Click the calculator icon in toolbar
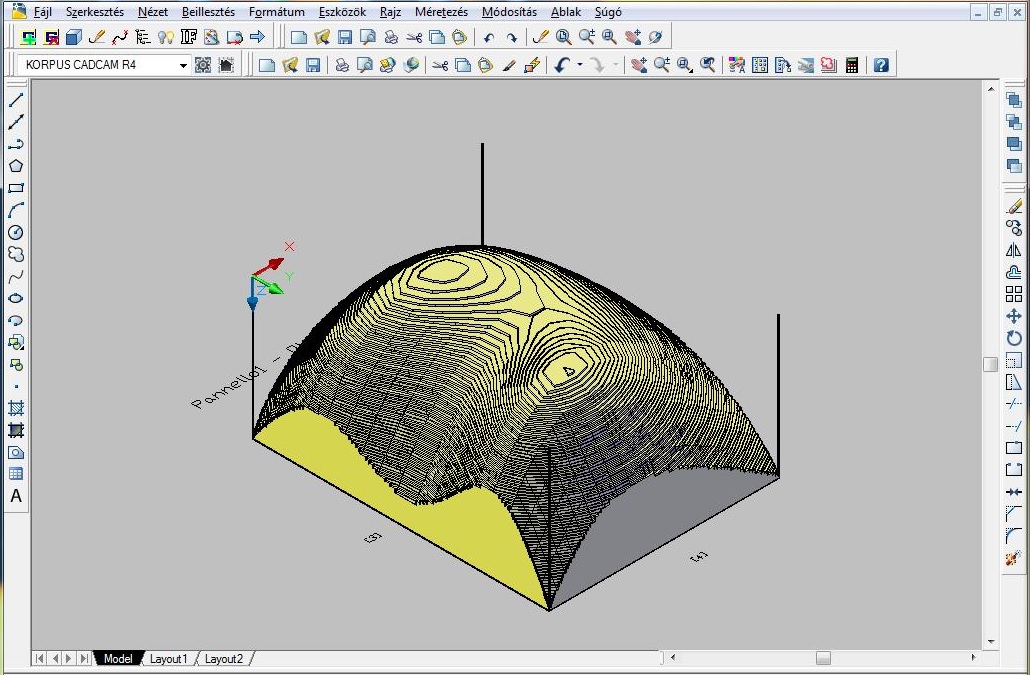Viewport: 1030px width, 675px height. point(852,65)
